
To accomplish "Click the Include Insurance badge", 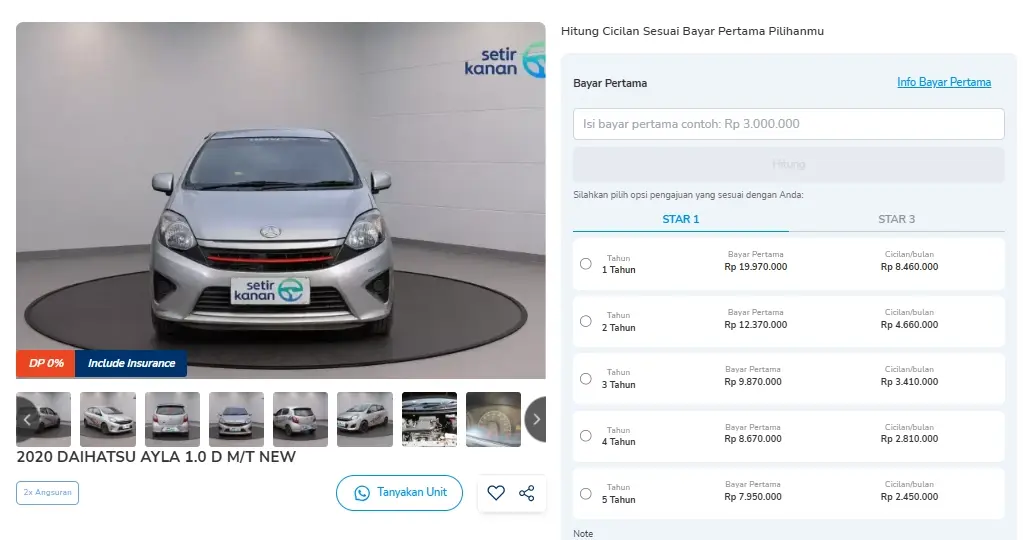I will click(x=131, y=363).
